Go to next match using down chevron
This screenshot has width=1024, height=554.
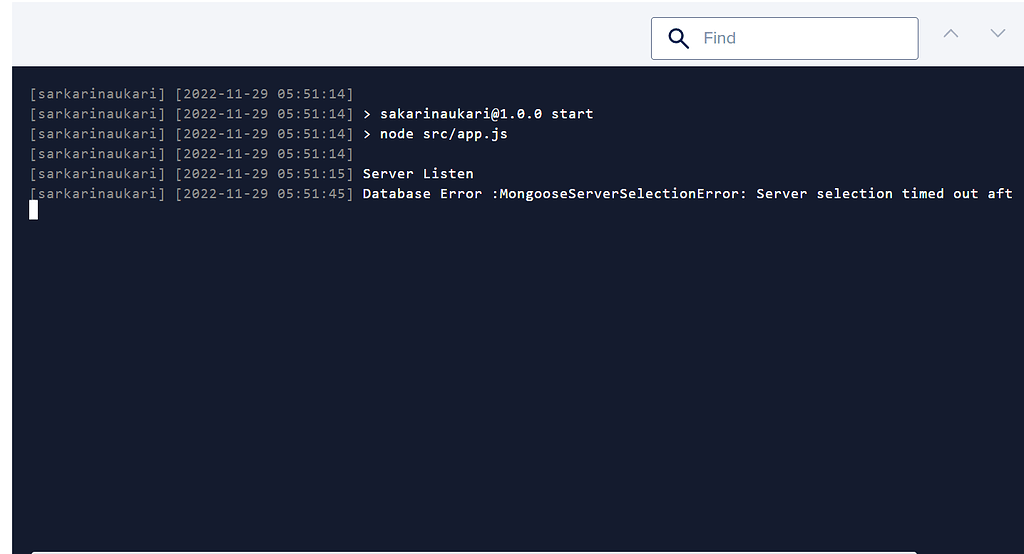point(997,33)
